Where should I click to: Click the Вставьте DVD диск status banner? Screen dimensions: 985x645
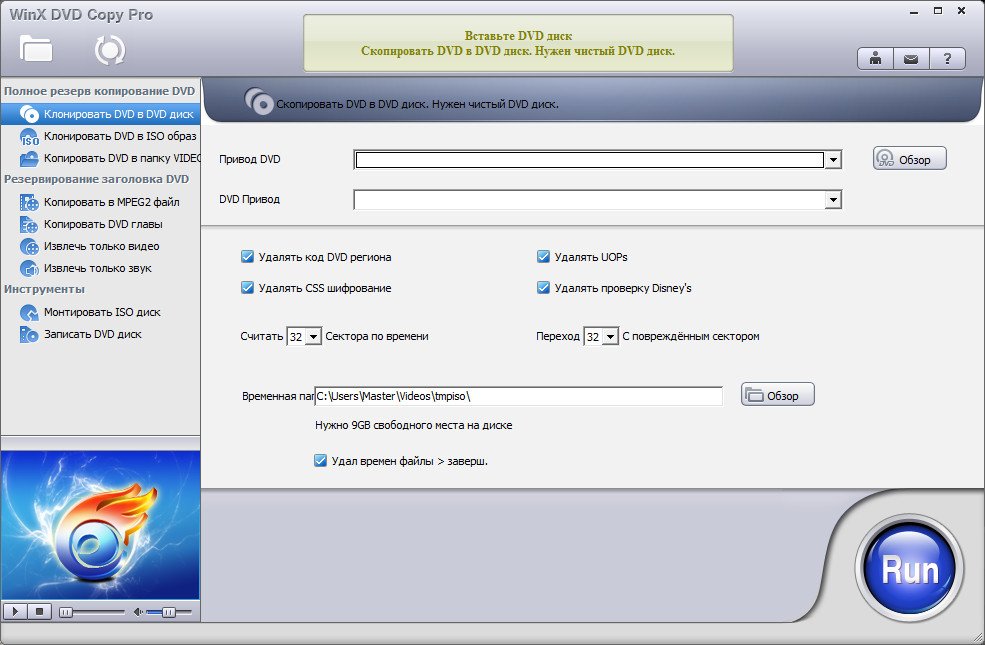point(518,43)
